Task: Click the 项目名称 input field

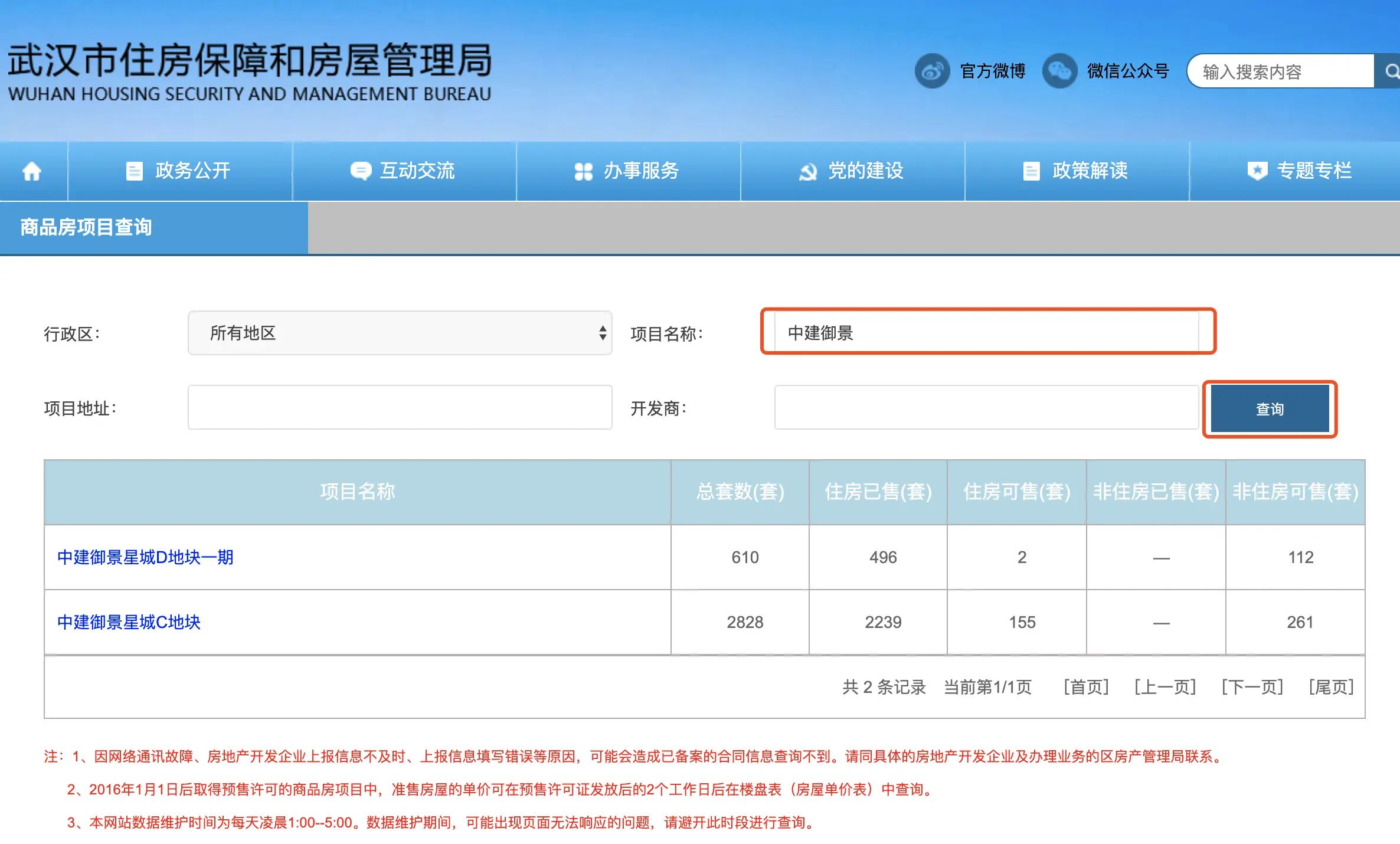Action: (x=987, y=333)
